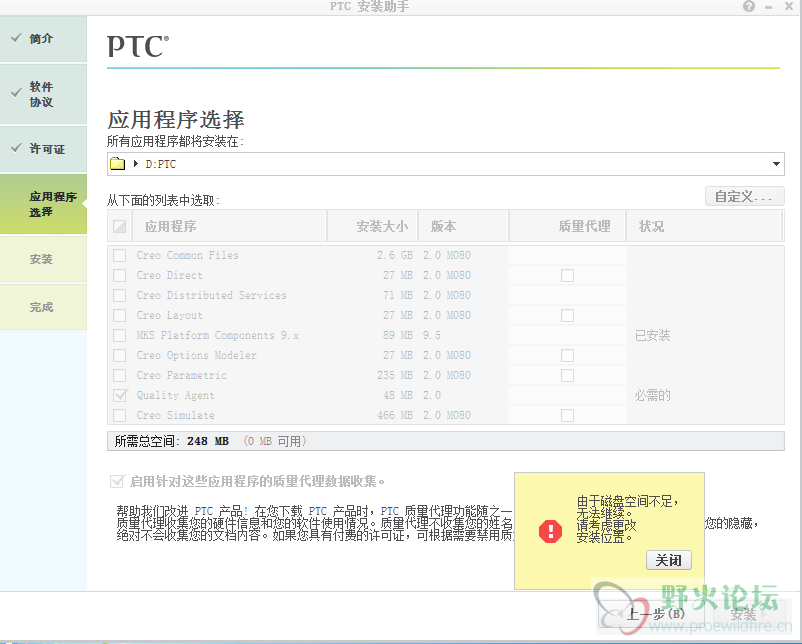This screenshot has width=802, height=644.
Task: Toggle quality agent box for Creo Parametric
Action: [567, 375]
